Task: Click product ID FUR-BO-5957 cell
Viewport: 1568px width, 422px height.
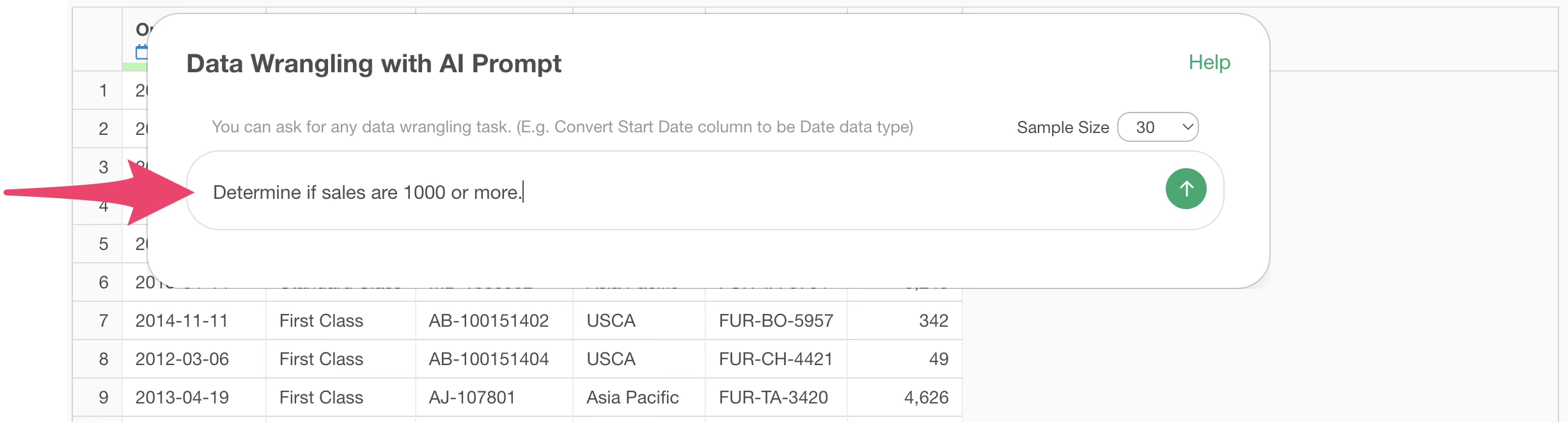Action: (x=776, y=321)
